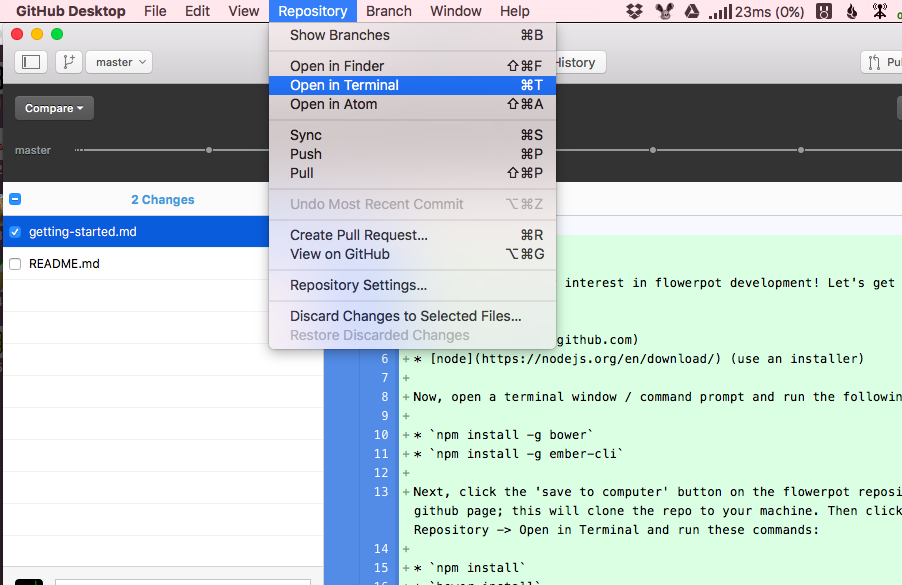Select Push from the Repository menu
902x585 pixels.
point(412,154)
